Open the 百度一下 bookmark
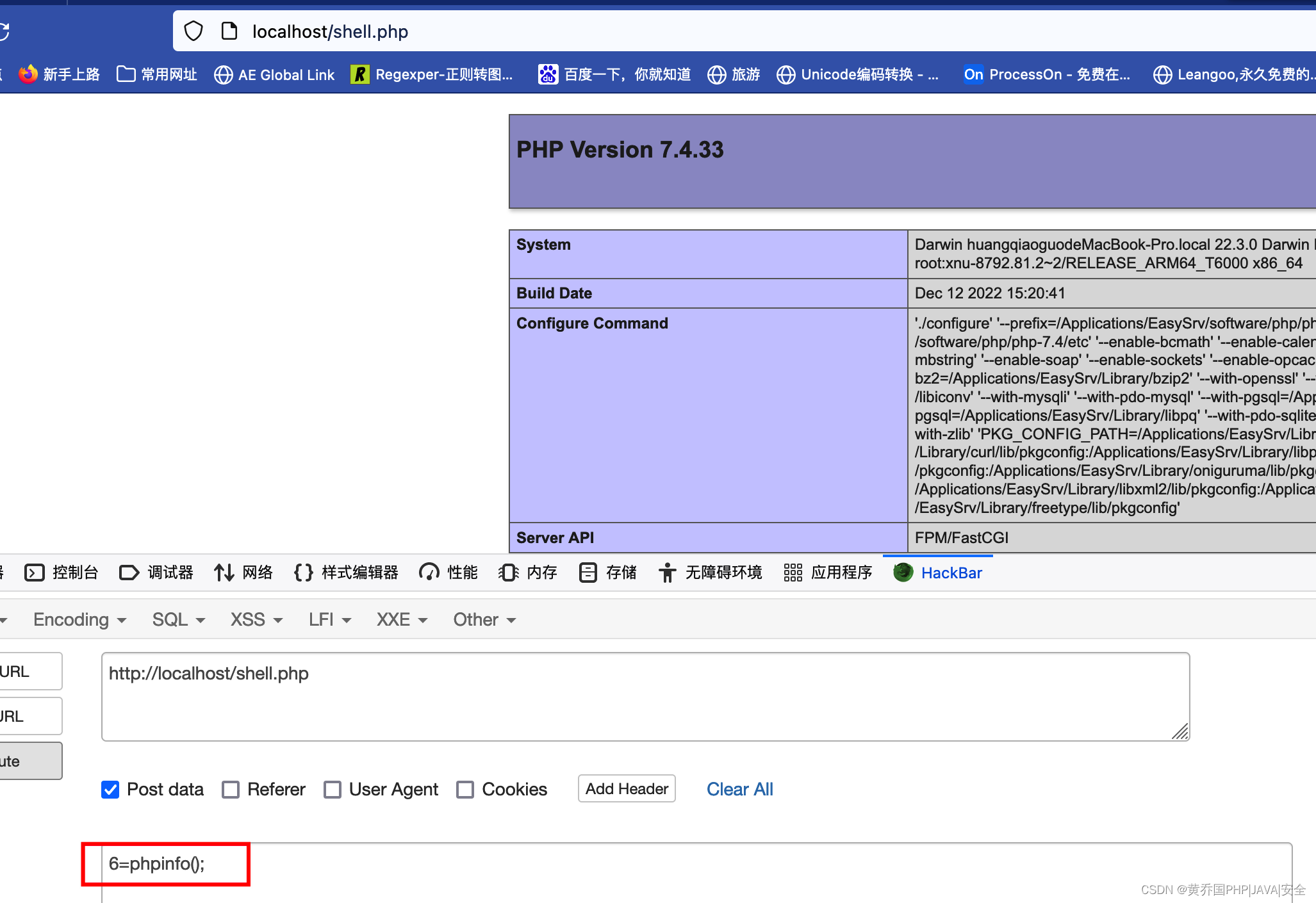 coord(614,74)
